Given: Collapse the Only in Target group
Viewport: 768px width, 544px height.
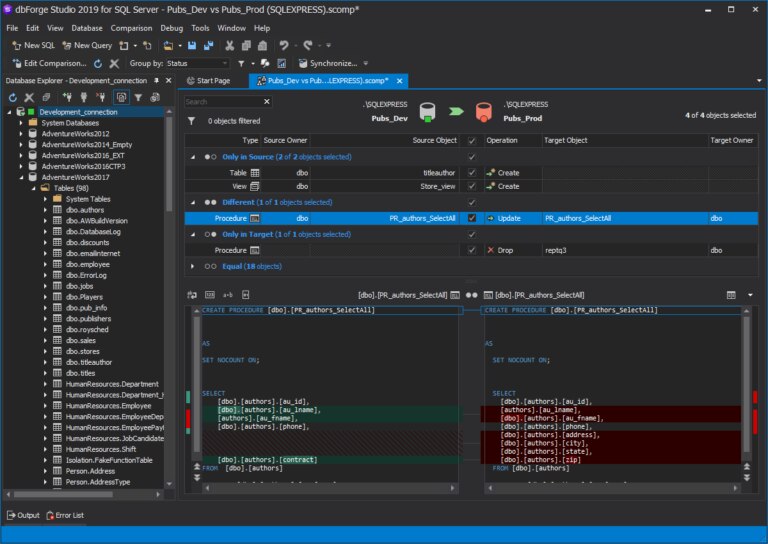Looking at the screenshot, I should [192, 235].
